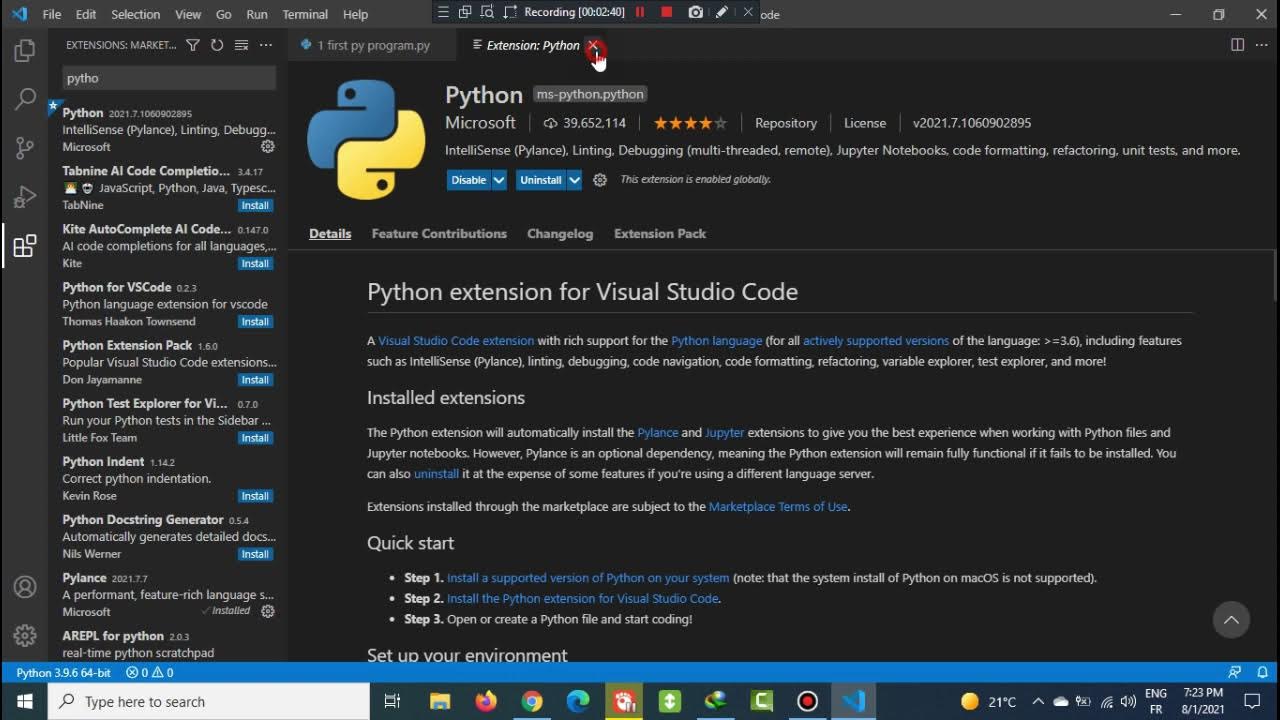Click the Windows search box
The image size is (1280, 720).
(x=209, y=701)
